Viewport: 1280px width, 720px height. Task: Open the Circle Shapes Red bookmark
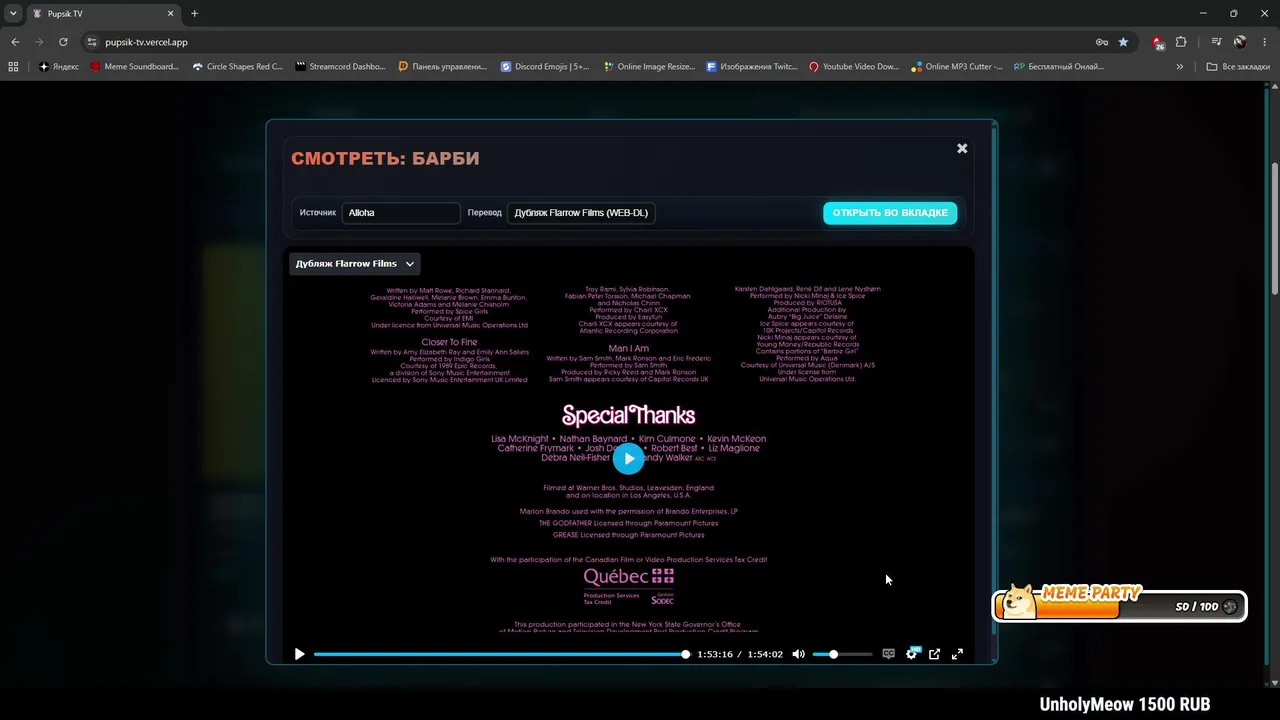pos(238,67)
